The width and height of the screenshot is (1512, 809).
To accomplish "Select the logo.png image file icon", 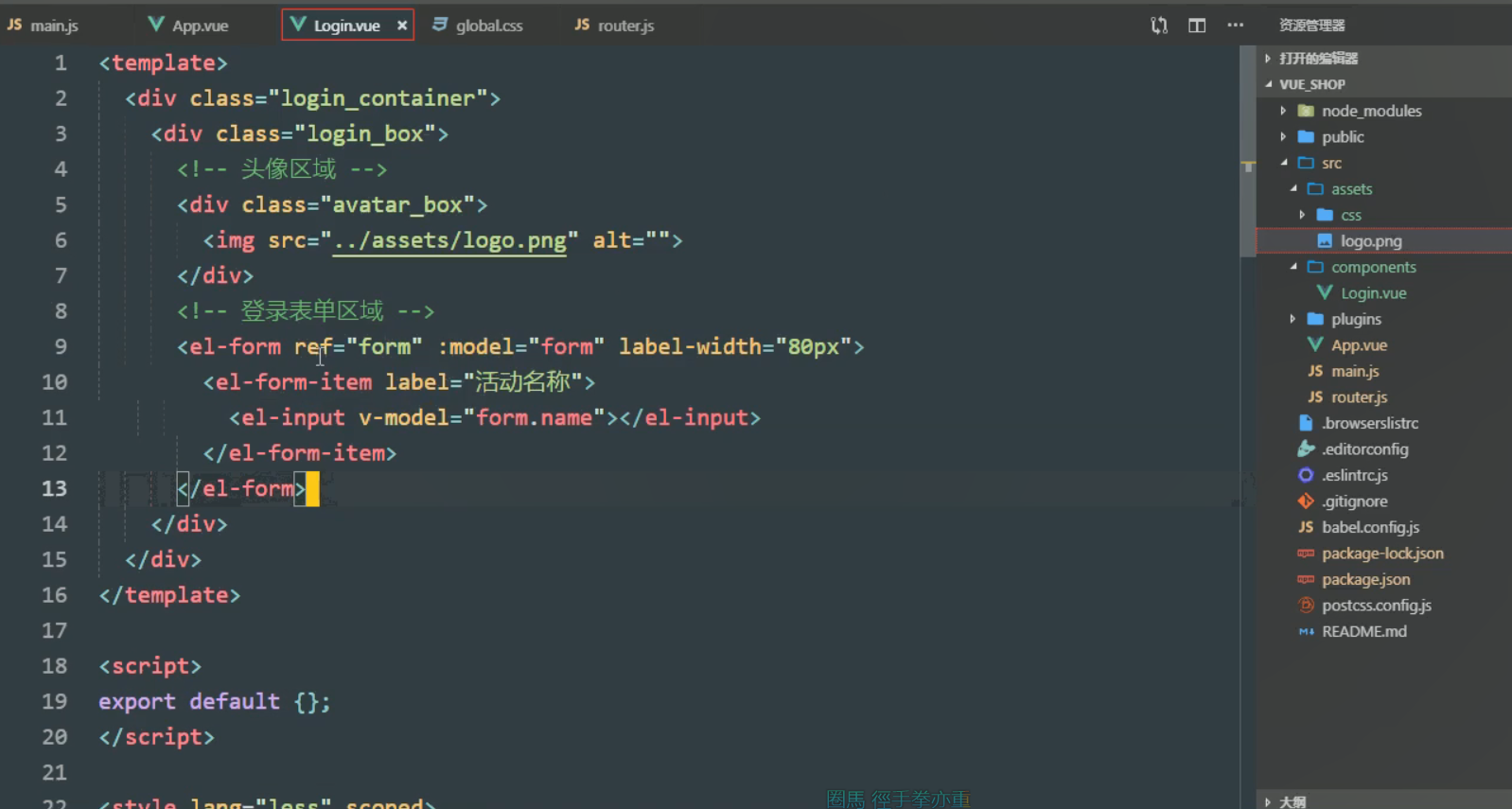I will [1325, 241].
